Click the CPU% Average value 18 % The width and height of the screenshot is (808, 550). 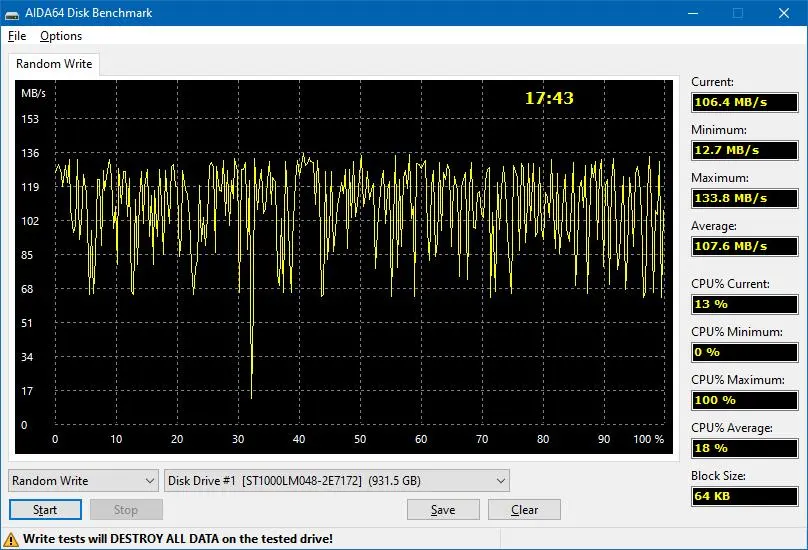745,448
